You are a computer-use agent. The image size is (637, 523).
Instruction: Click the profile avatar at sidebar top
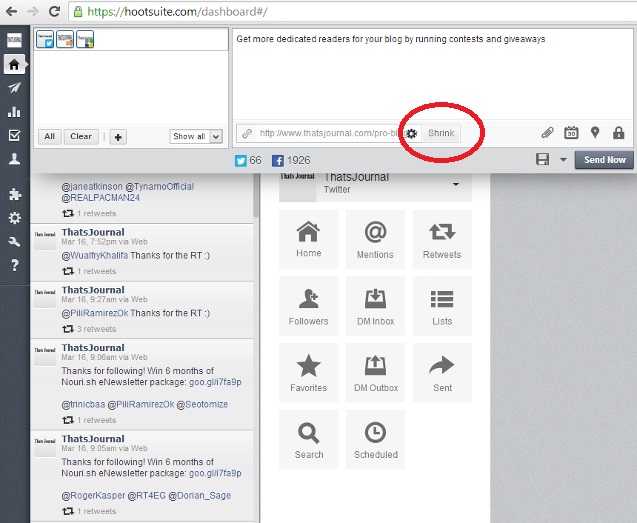point(14,40)
